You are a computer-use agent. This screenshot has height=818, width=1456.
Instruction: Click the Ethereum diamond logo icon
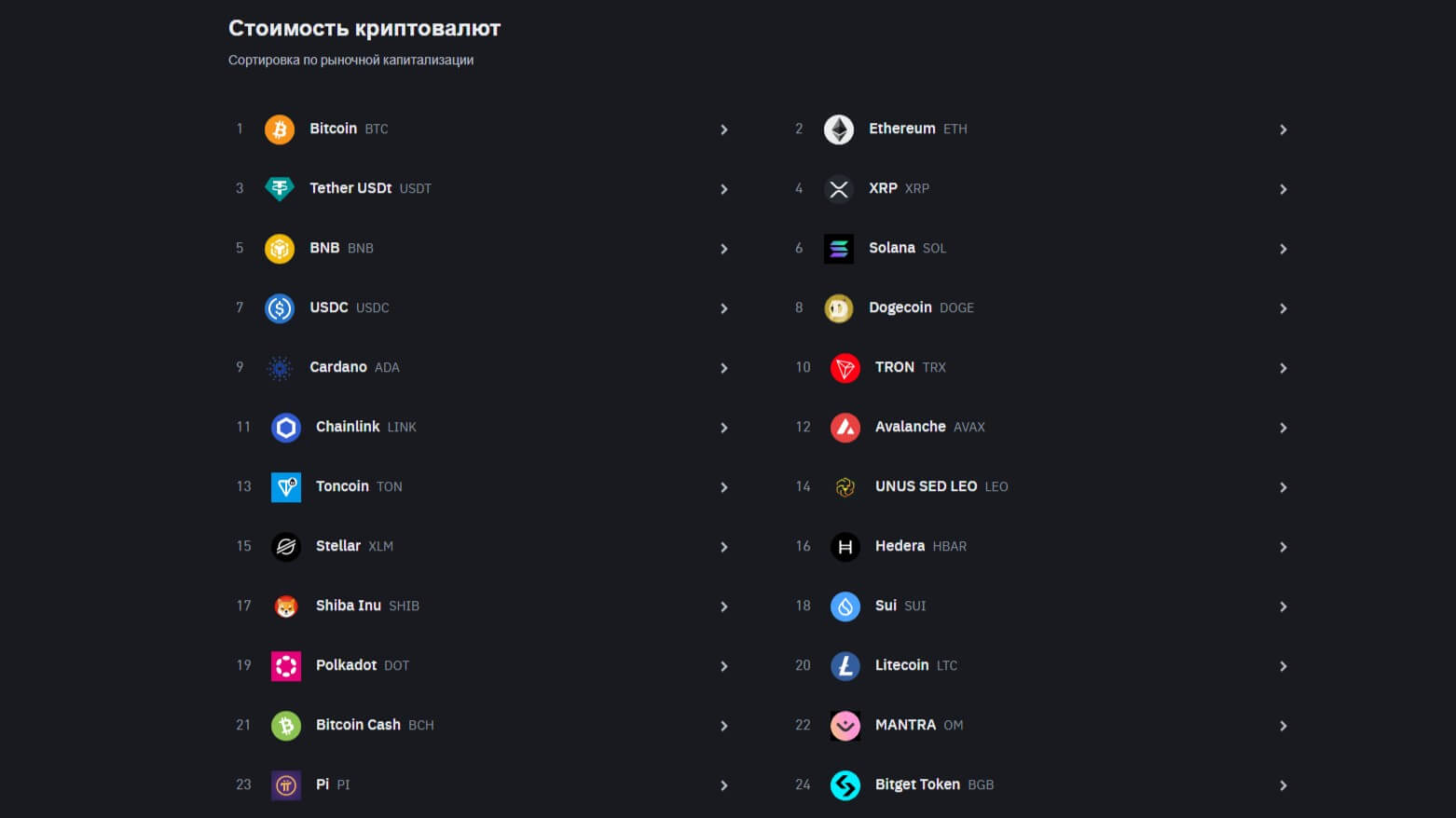[x=839, y=130]
